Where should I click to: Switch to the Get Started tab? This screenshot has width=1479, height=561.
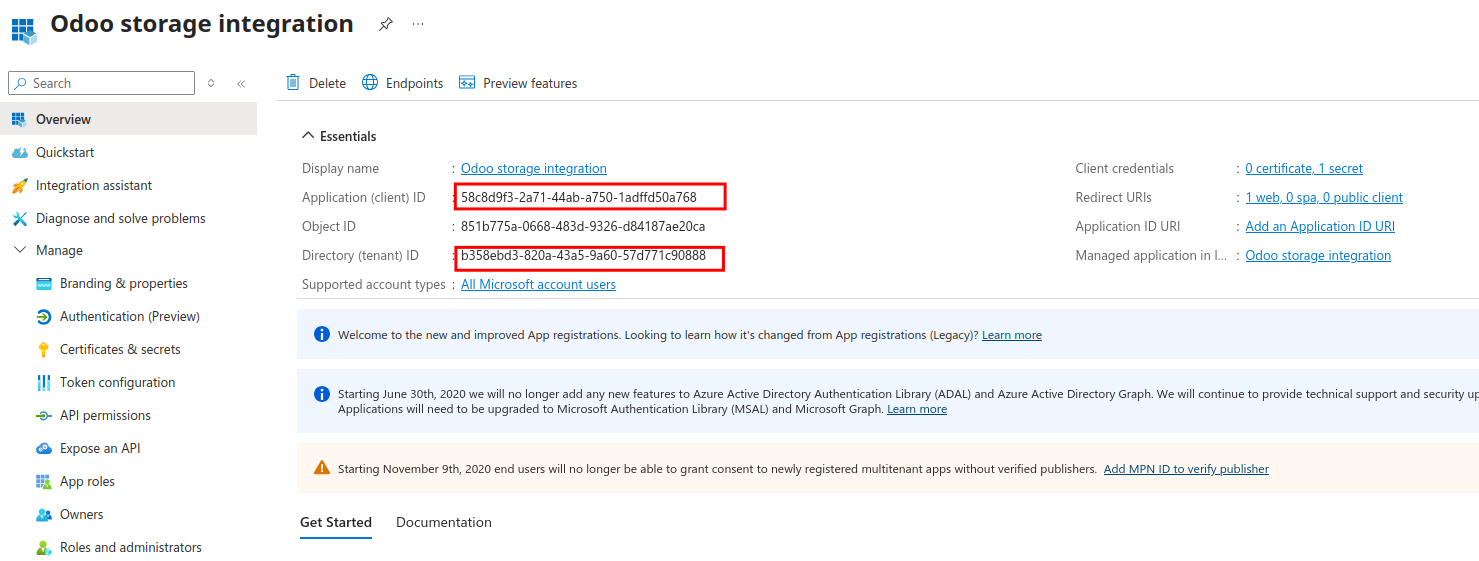click(x=336, y=522)
